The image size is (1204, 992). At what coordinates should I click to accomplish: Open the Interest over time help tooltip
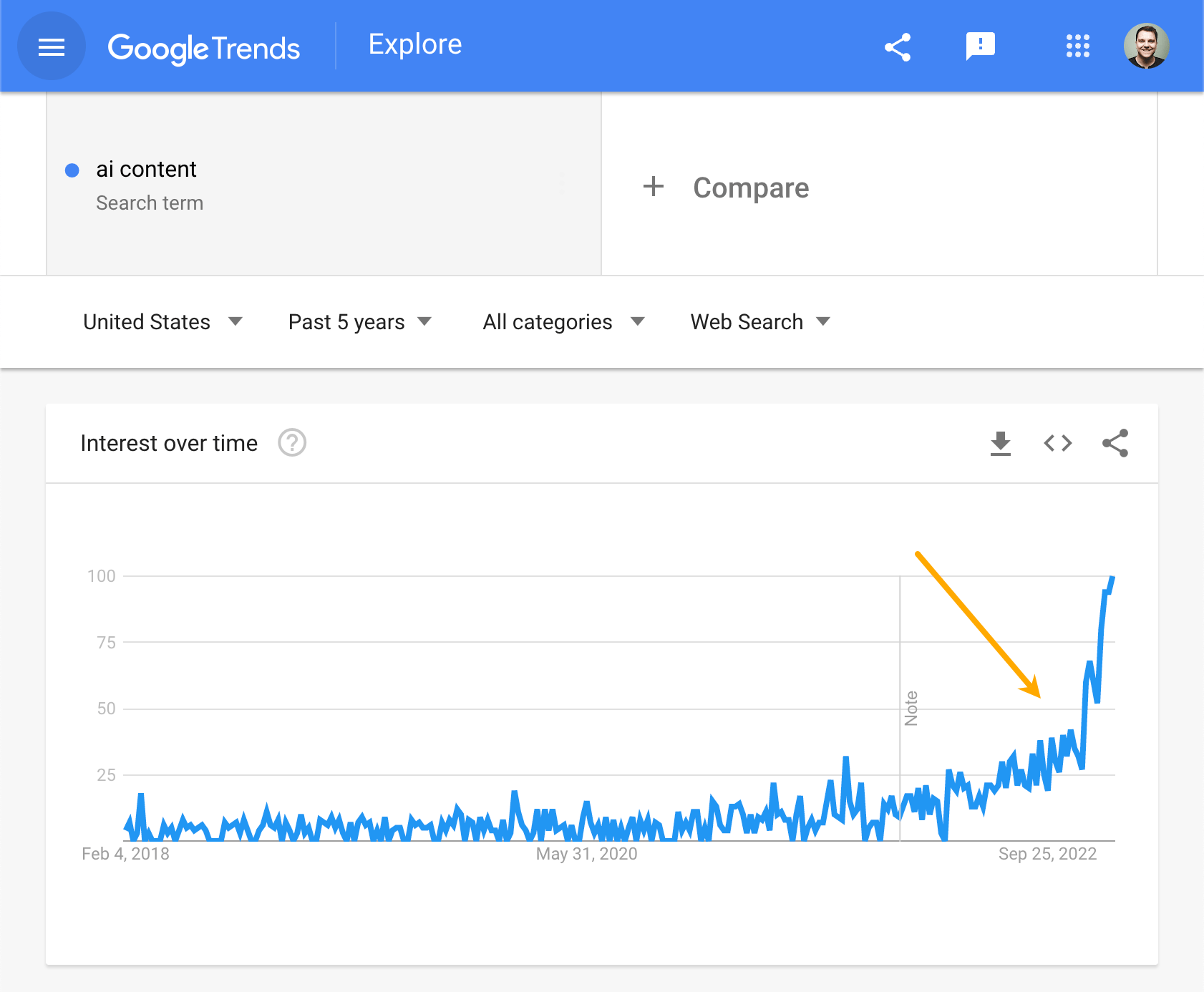click(x=291, y=442)
